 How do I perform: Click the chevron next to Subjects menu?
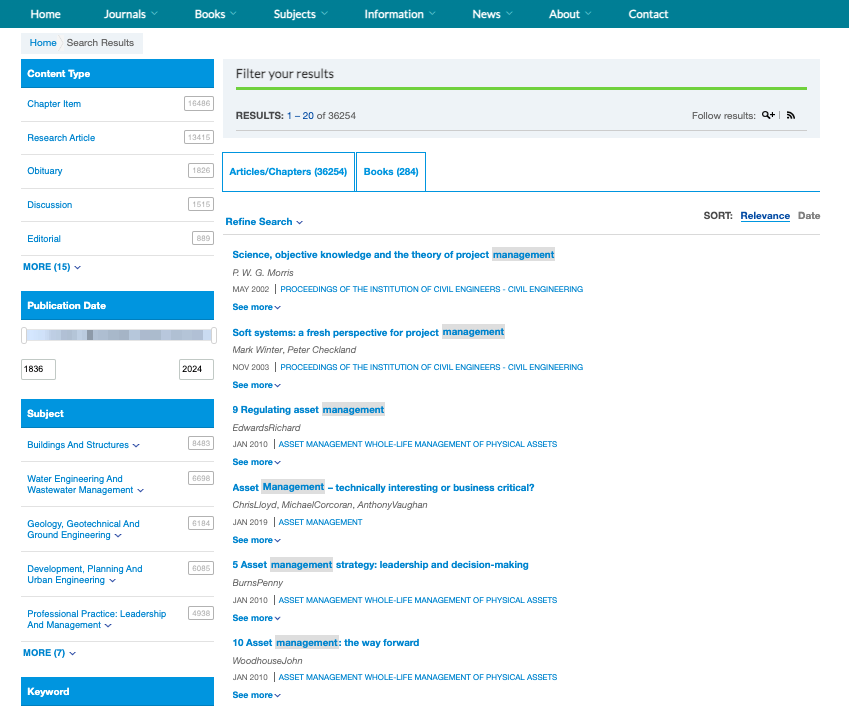[324, 14]
